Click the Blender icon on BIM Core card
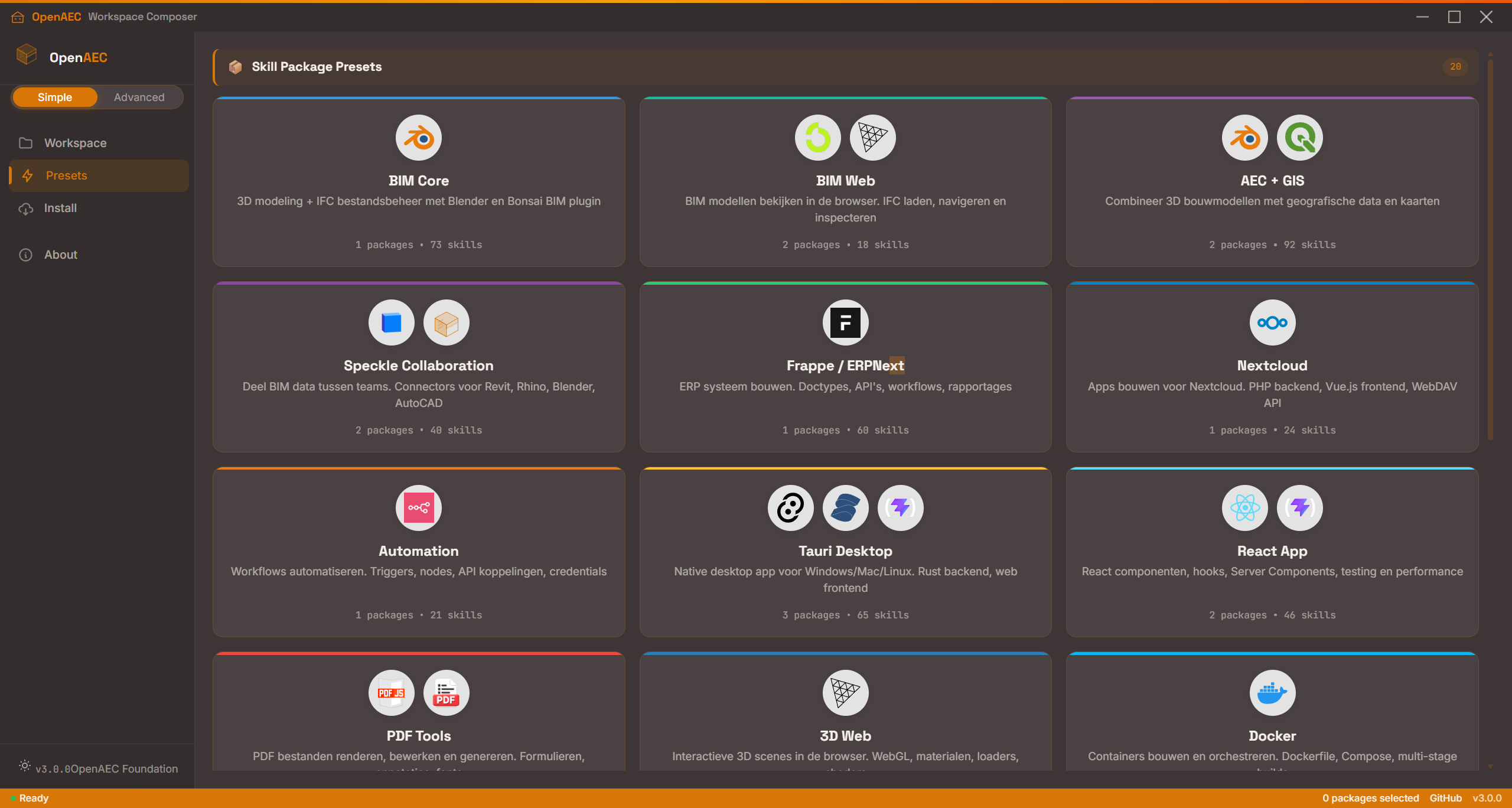The height and width of the screenshot is (808, 1512). pyautogui.click(x=419, y=138)
